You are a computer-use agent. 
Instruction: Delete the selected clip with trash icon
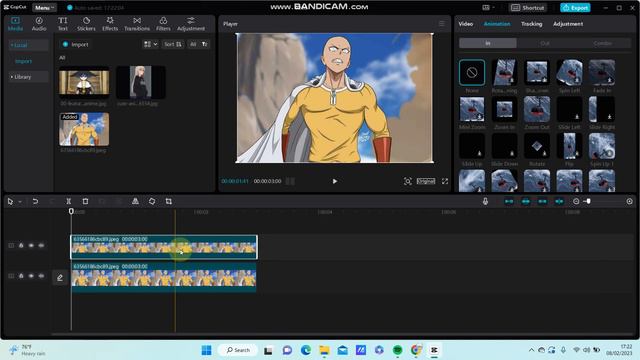pyautogui.click(x=85, y=201)
